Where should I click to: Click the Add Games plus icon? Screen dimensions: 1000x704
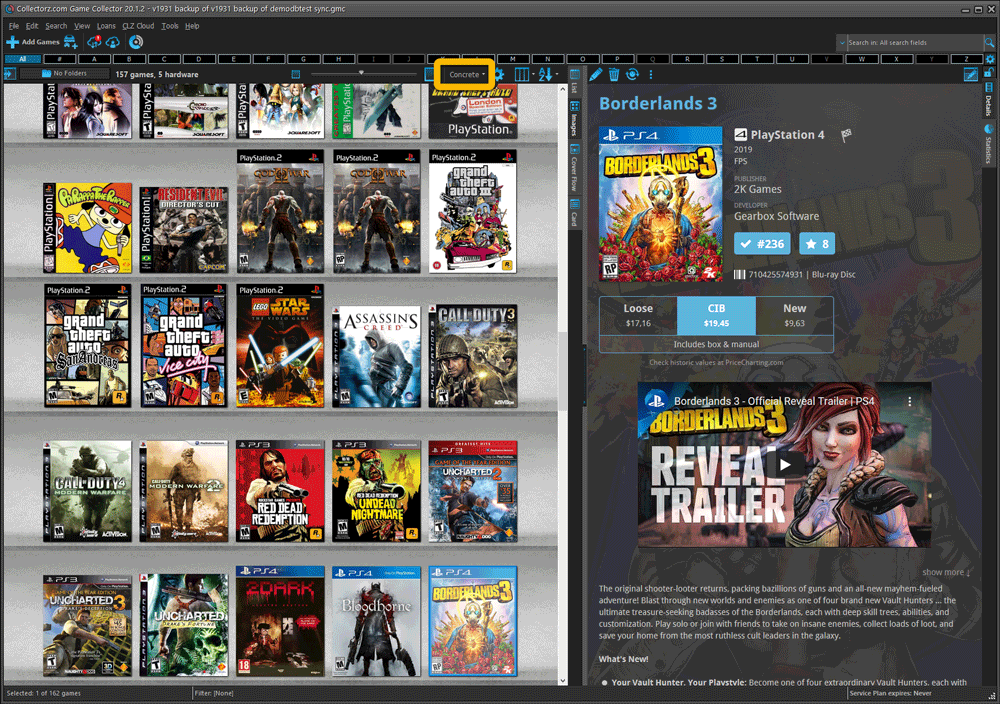[x=12, y=42]
